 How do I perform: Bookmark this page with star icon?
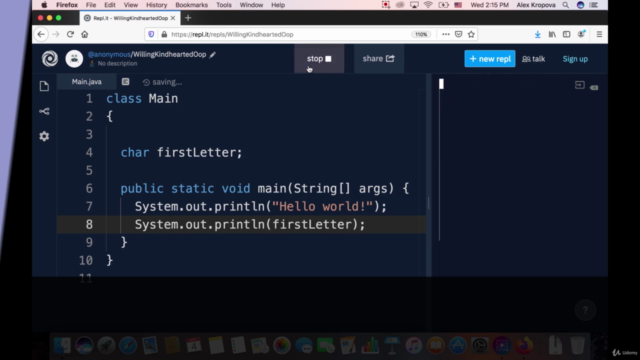tap(471, 34)
